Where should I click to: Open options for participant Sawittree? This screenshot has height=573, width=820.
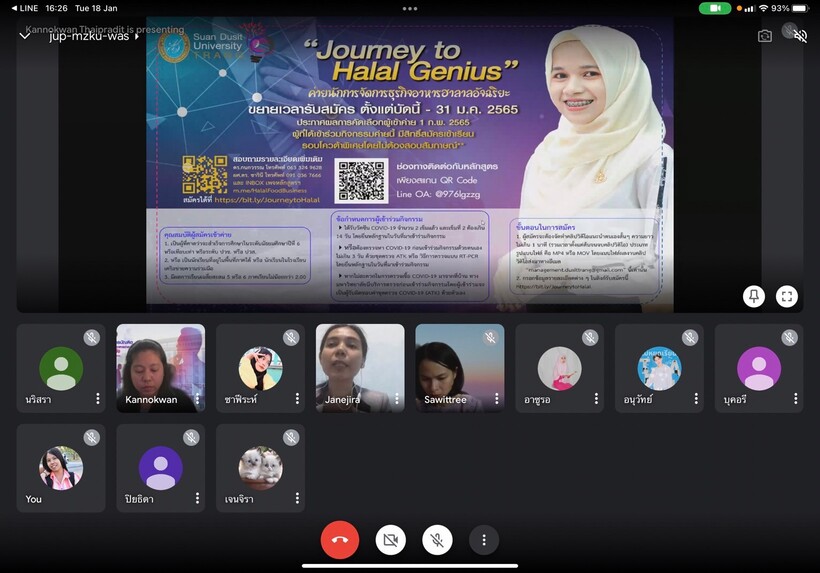[x=497, y=399]
